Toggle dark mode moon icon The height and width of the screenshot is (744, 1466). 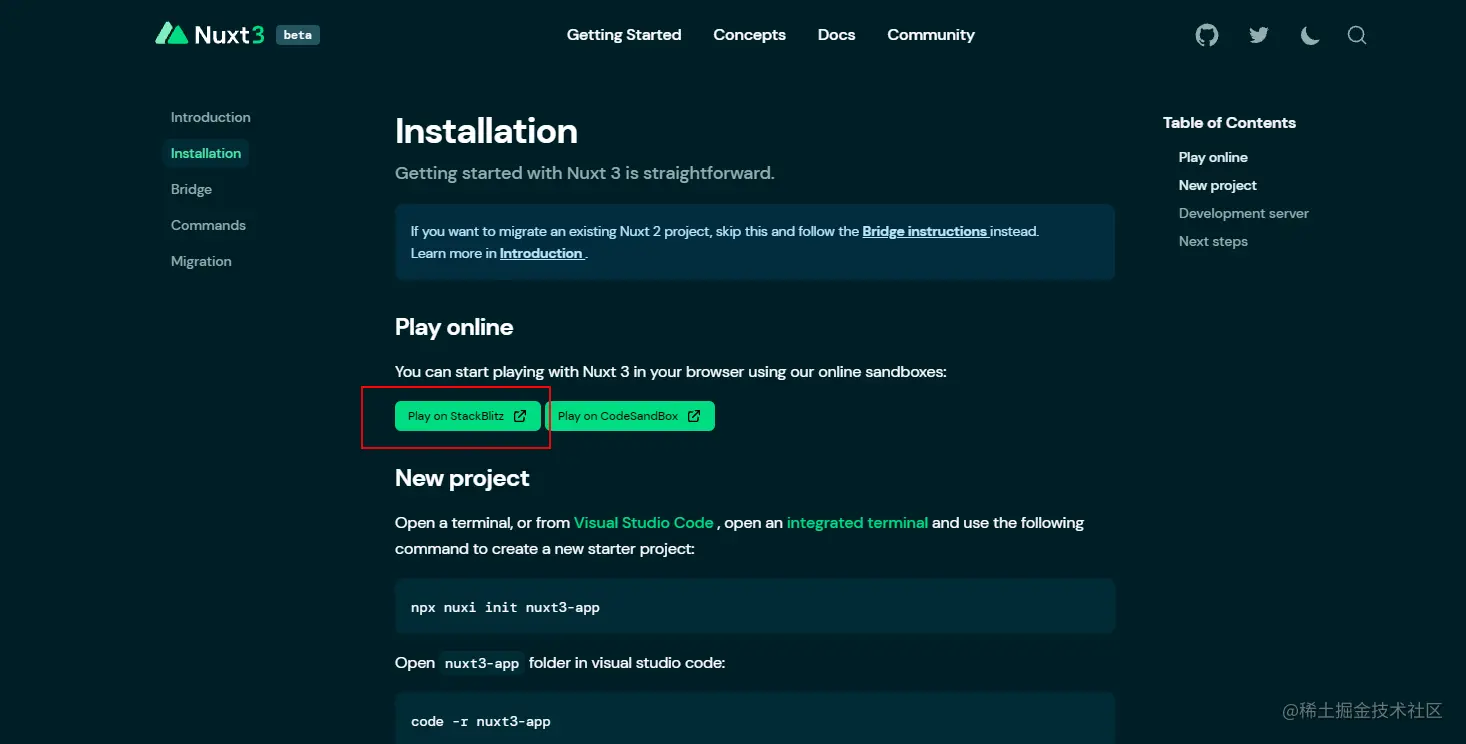click(1309, 35)
